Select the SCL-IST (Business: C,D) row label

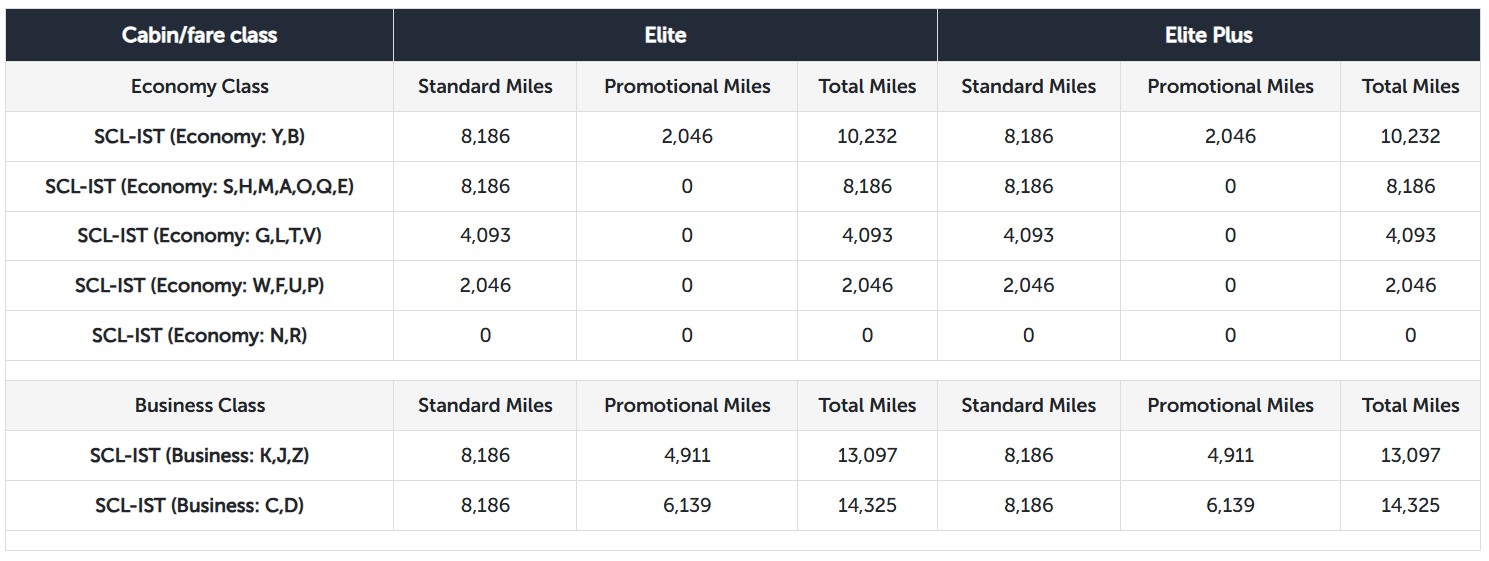pos(200,505)
